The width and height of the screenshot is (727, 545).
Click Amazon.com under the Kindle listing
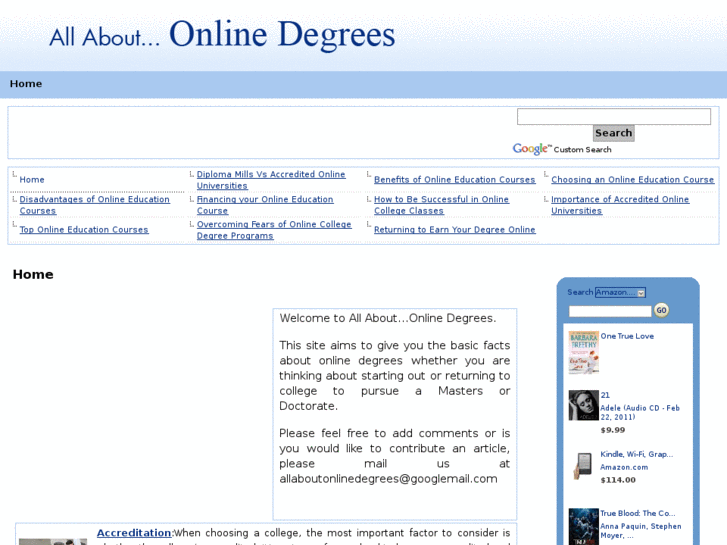tap(624, 468)
